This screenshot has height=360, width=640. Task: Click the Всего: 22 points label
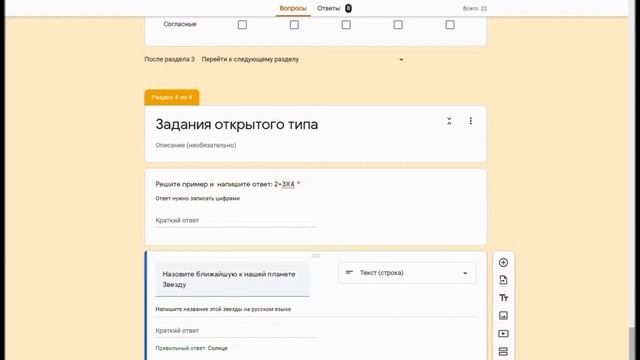(x=475, y=9)
